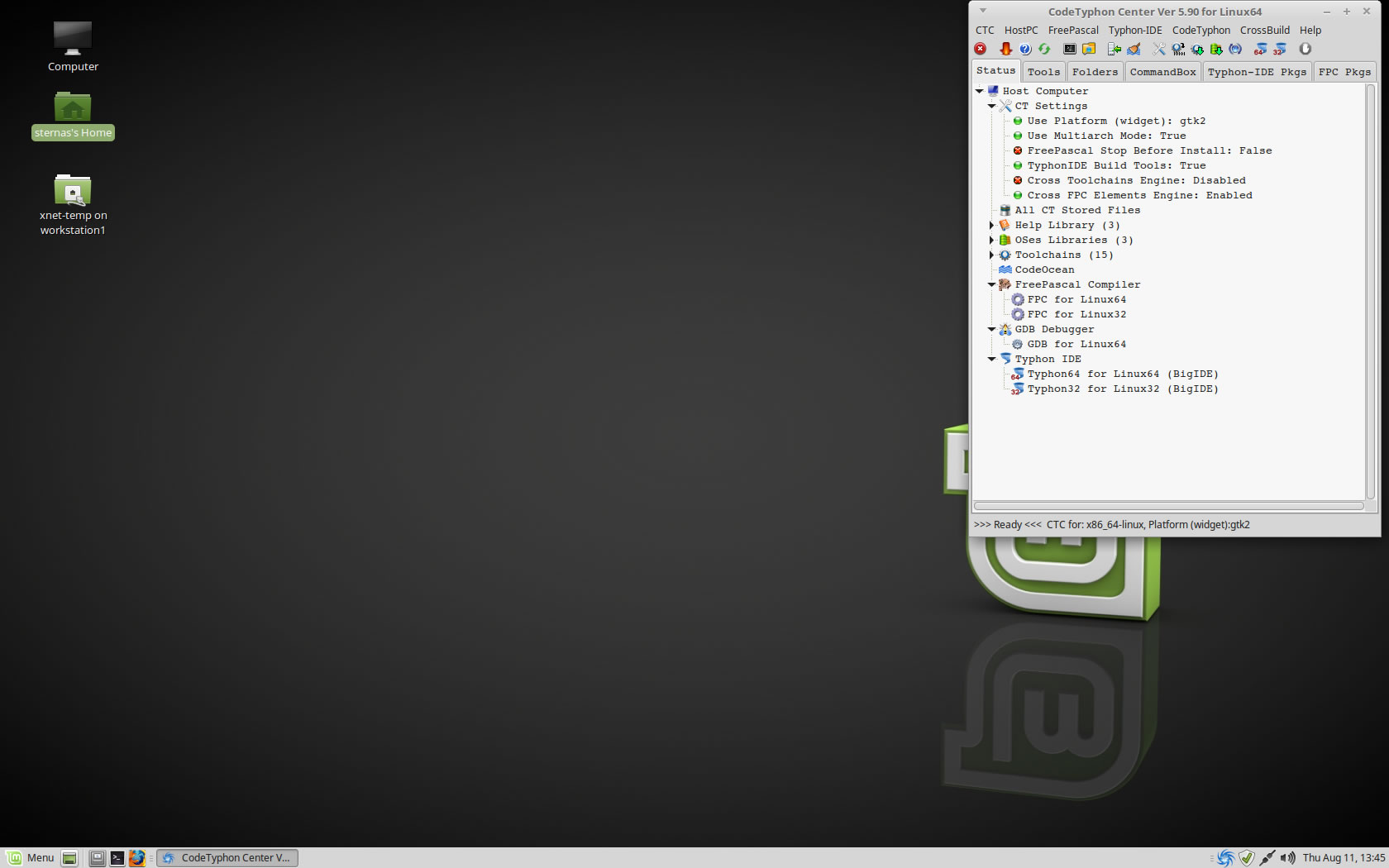1389x868 pixels.
Task: Click the orange down-arrow toolbar icon
Action: (1006, 49)
